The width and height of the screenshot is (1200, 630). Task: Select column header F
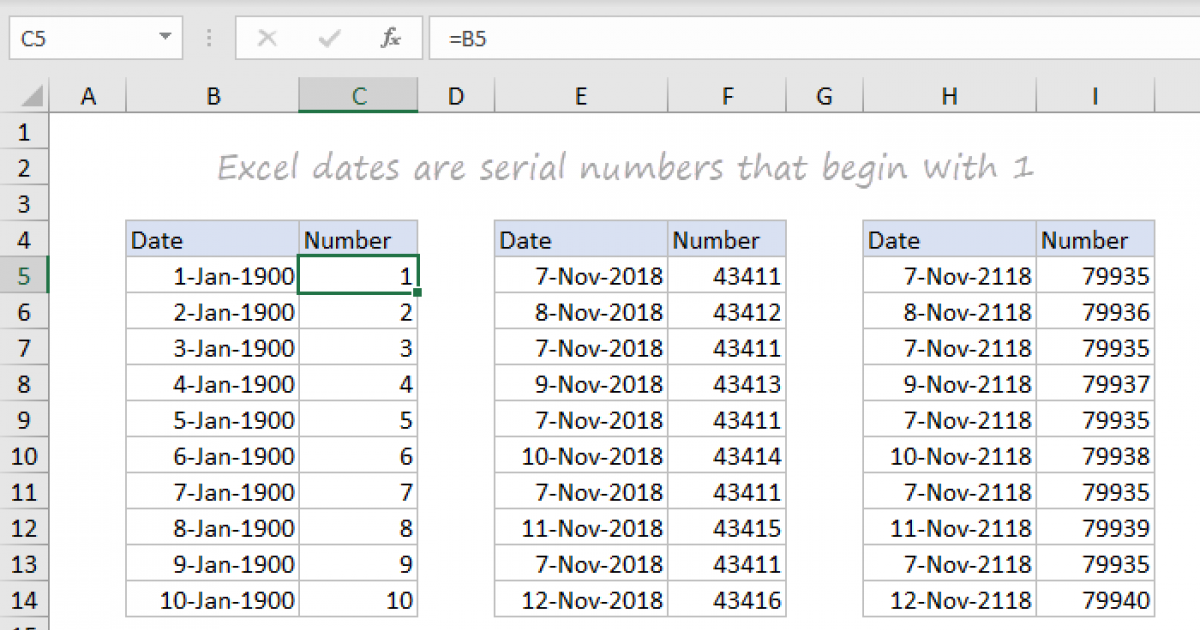(727, 95)
